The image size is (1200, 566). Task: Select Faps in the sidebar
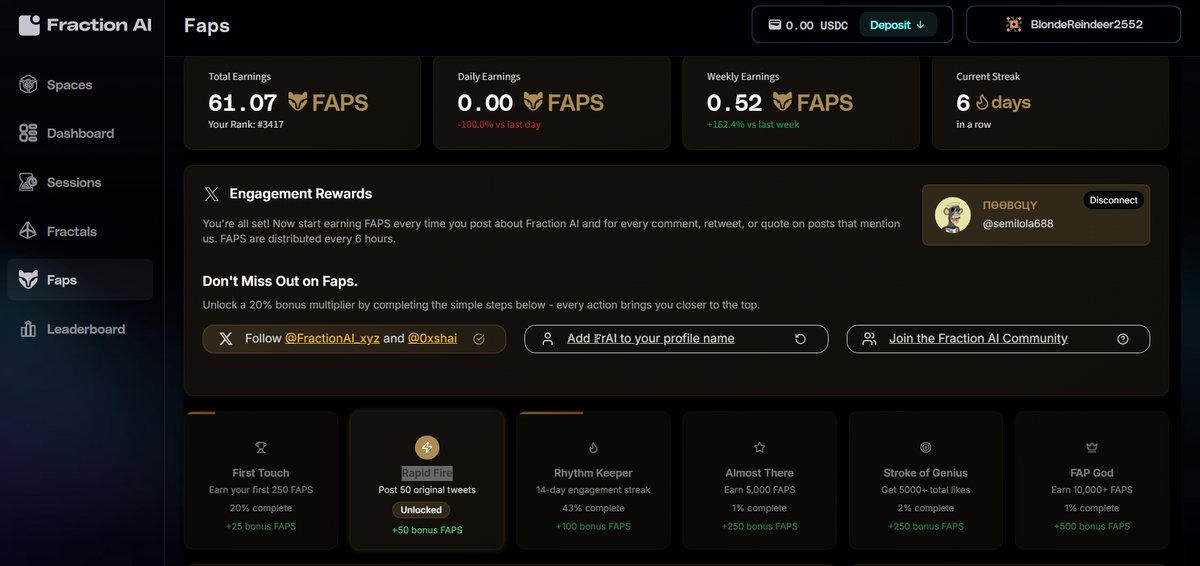coord(80,280)
